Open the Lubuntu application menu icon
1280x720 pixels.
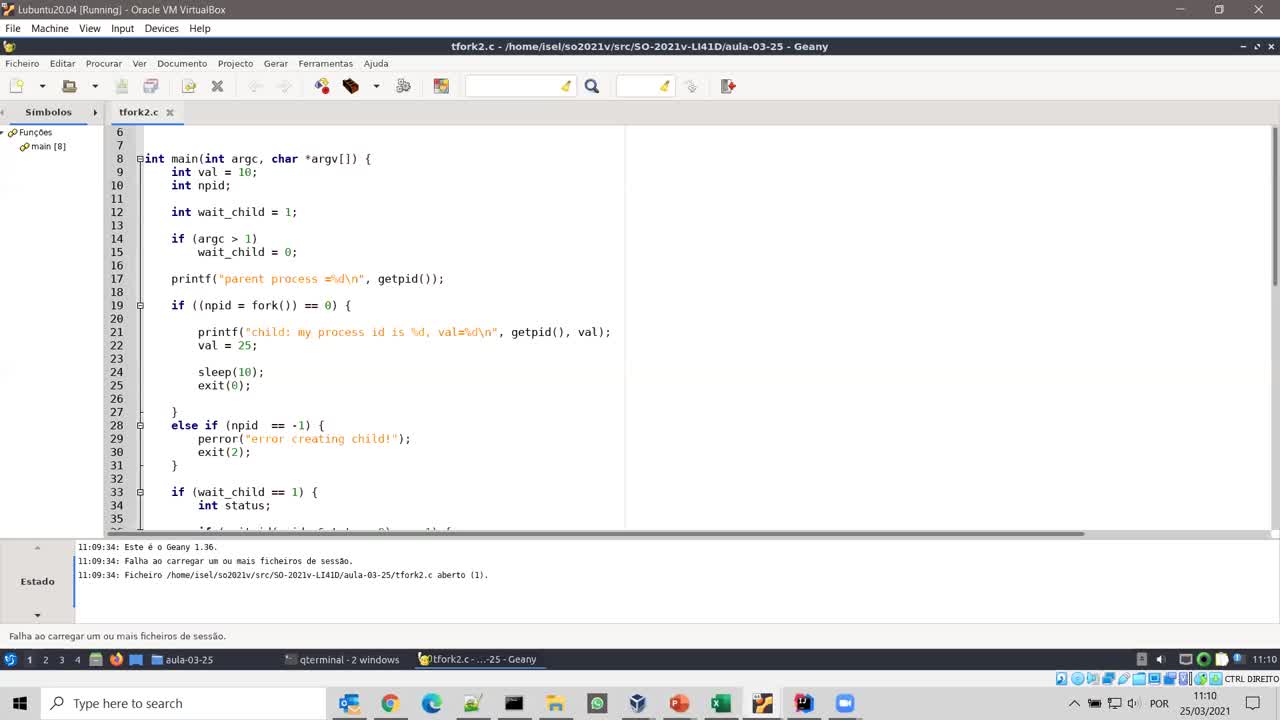click(x=10, y=659)
